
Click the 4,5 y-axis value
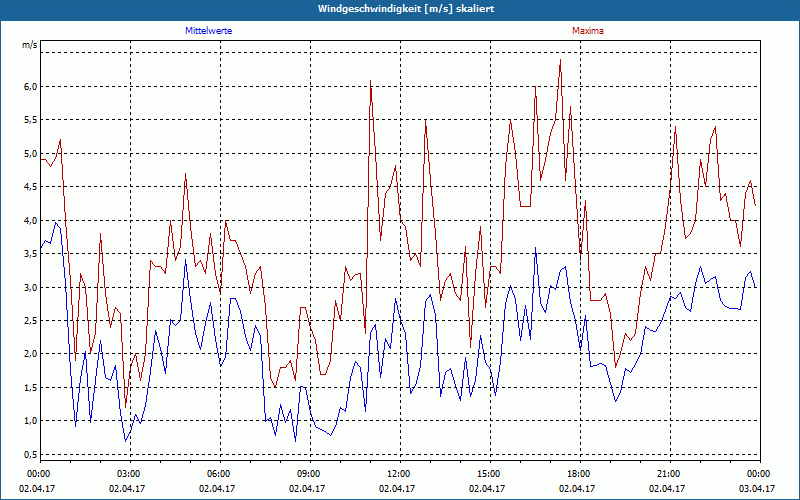(x=31, y=187)
